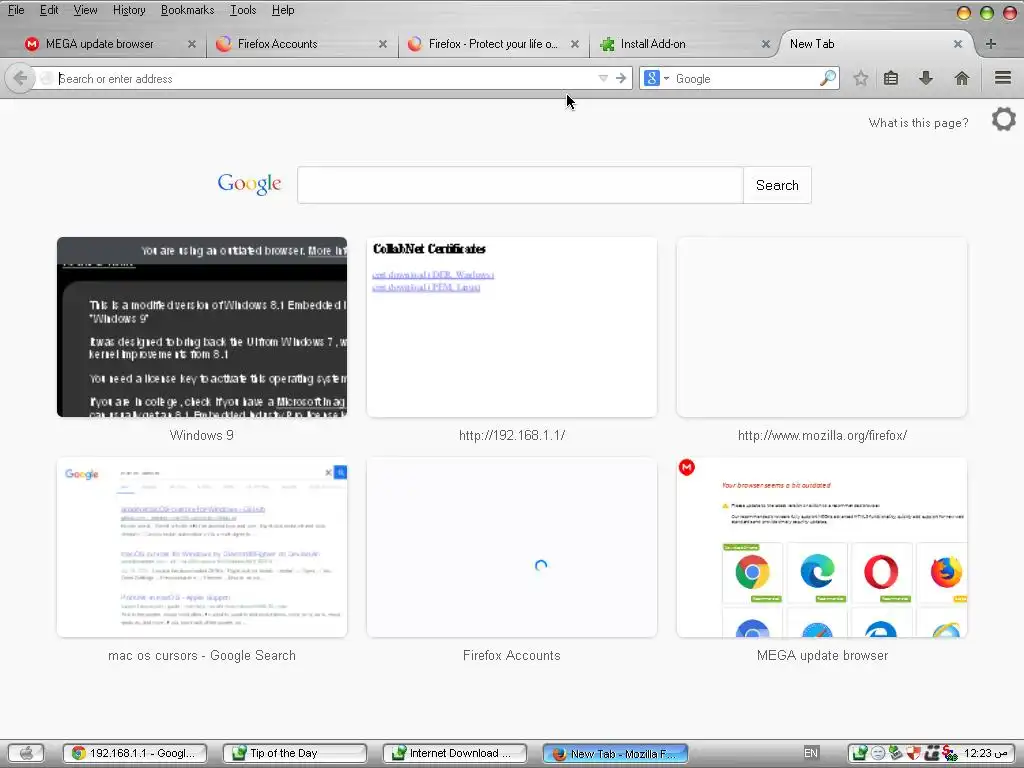1024x768 pixels.
Task: Click the magnifier icon in the search box
Action: 827,78
